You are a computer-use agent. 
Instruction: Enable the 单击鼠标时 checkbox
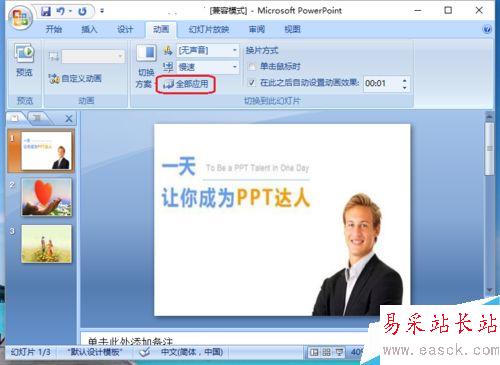pyautogui.click(x=252, y=67)
